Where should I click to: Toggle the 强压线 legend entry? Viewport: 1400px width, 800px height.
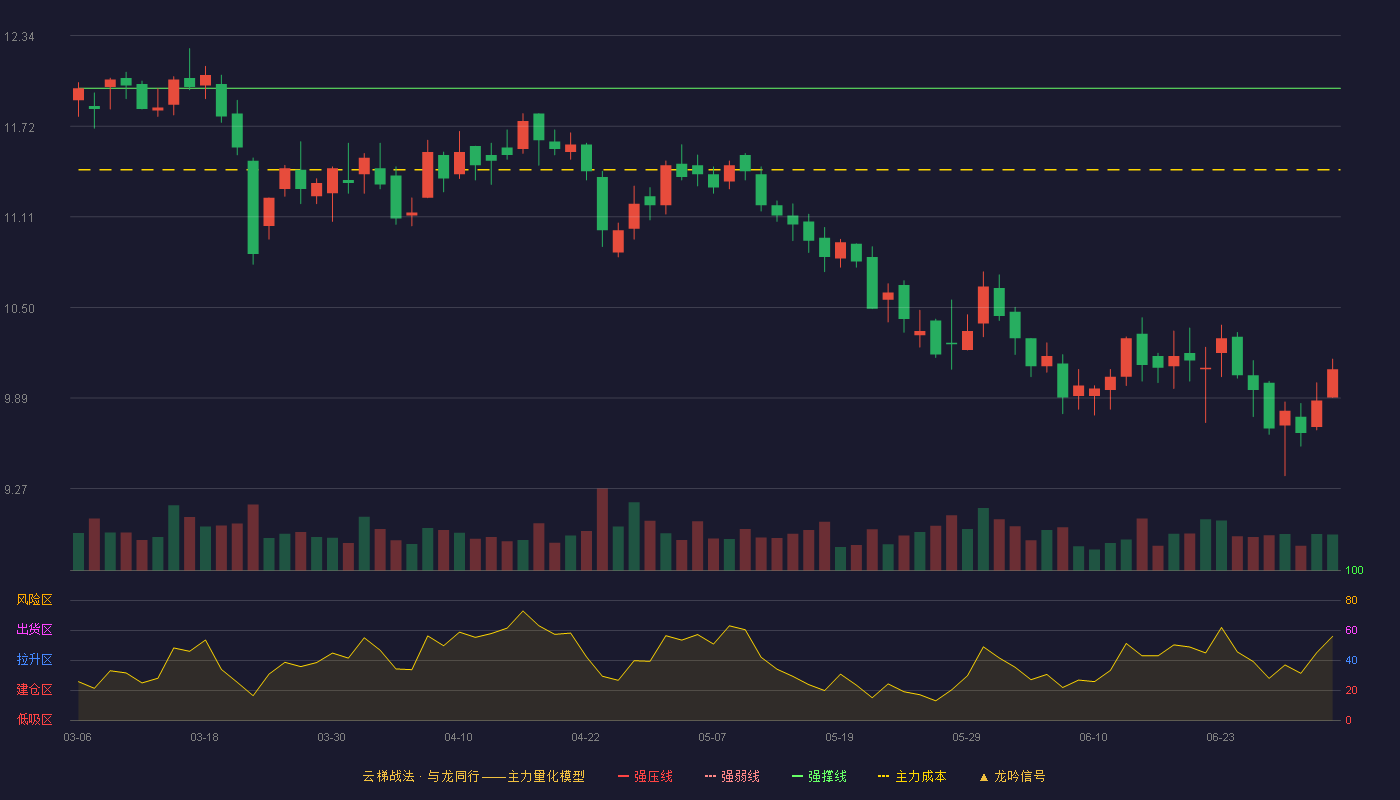click(x=645, y=776)
